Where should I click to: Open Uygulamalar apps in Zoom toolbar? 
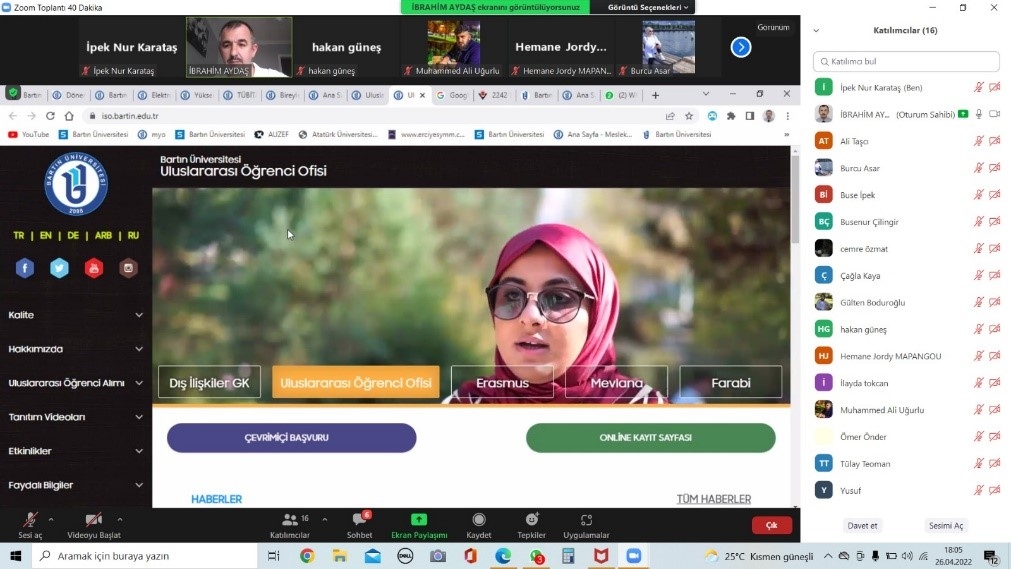[x=586, y=525]
